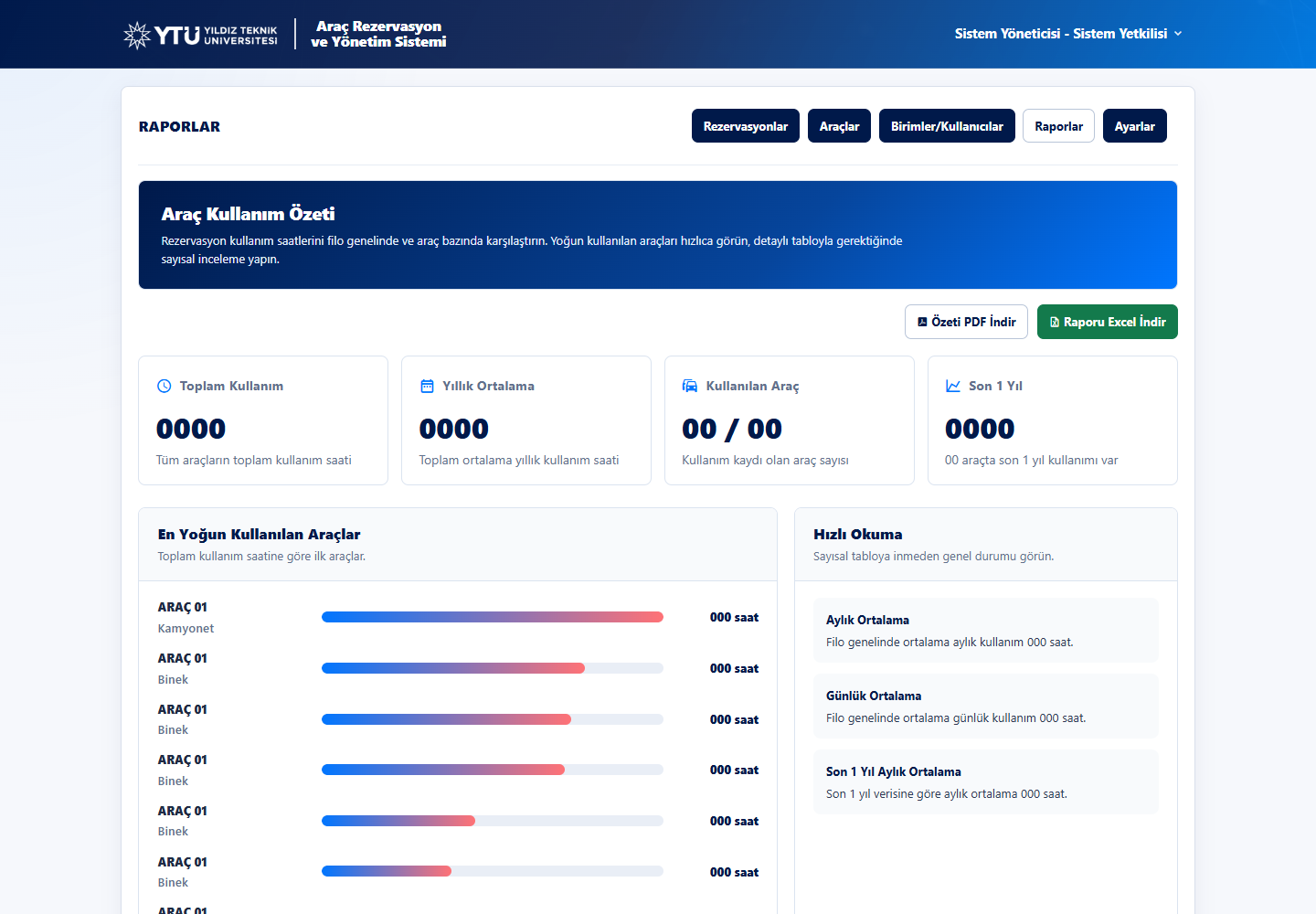This screenshot has width=1316, height=914.
Task: Click the YTU star logo icon
Action: pyautogui.click(x=137, y=35)
